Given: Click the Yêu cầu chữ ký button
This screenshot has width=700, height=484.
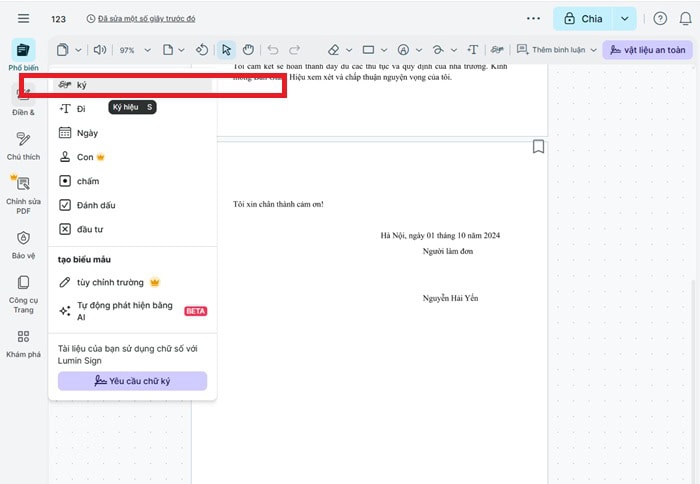Looking at the screenshot, I should tap(132, 381).
